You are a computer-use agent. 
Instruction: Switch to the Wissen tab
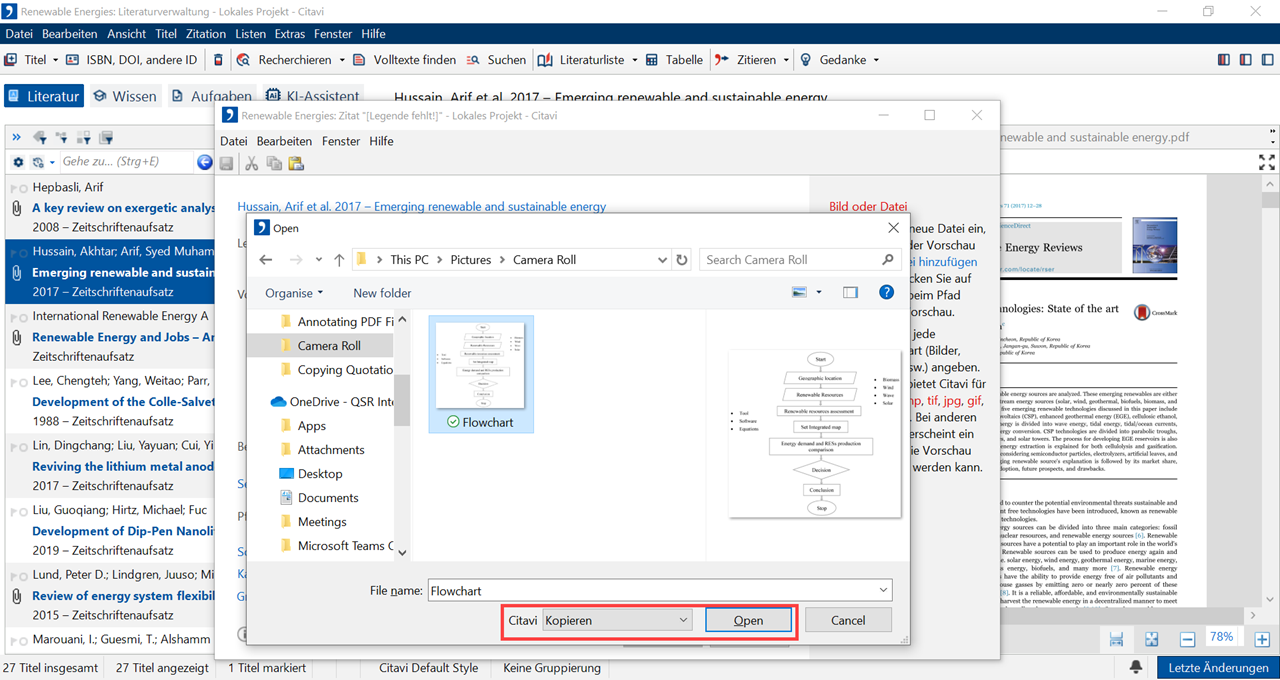125,97
